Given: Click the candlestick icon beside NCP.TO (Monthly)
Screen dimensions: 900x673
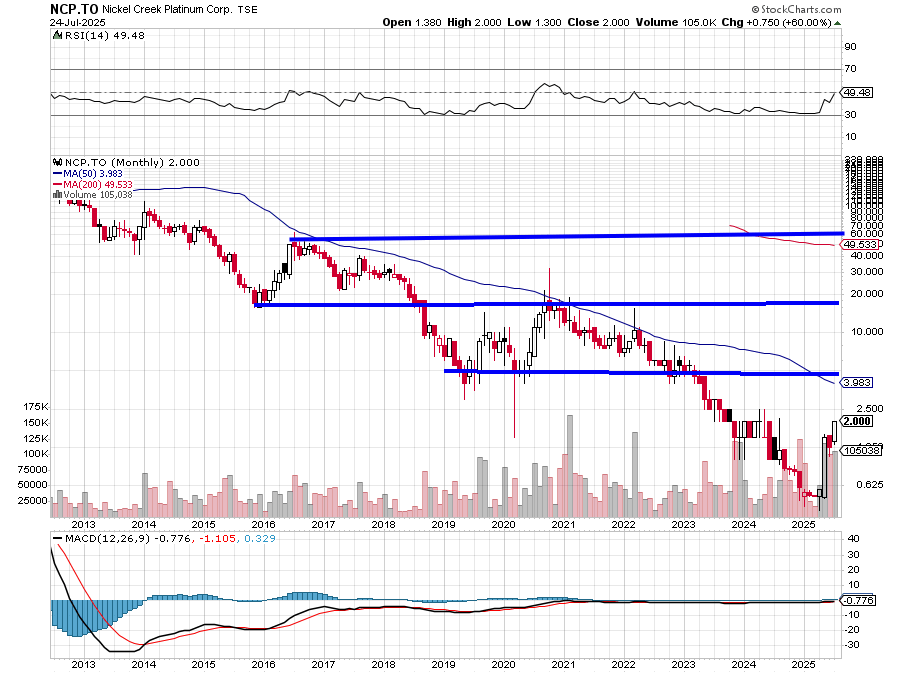Looking at the screenshot, I should 59,163.
